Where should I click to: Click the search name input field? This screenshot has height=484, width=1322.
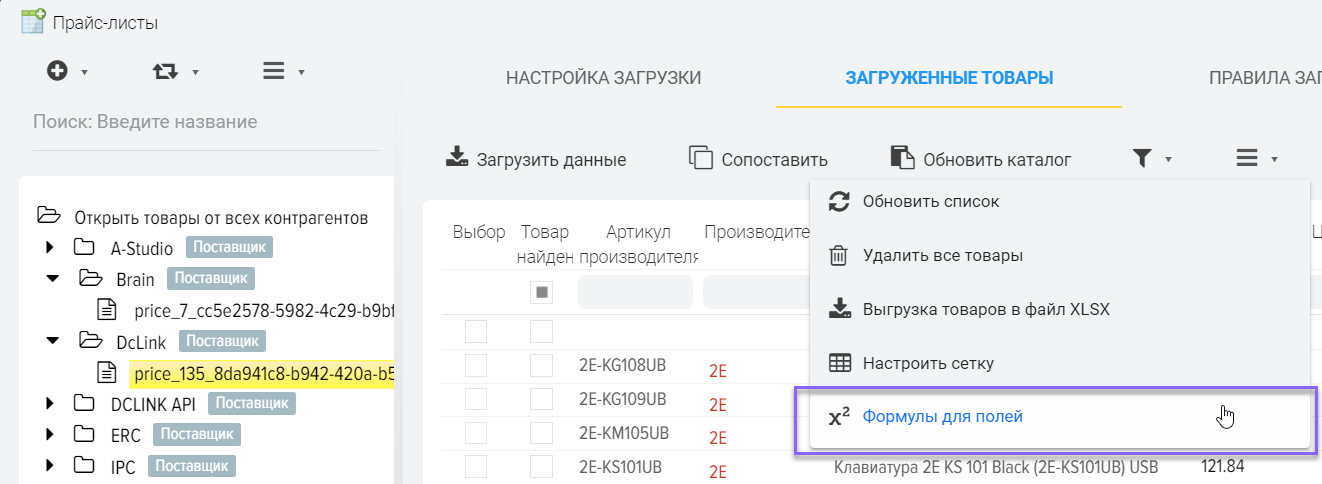point(205,122)
